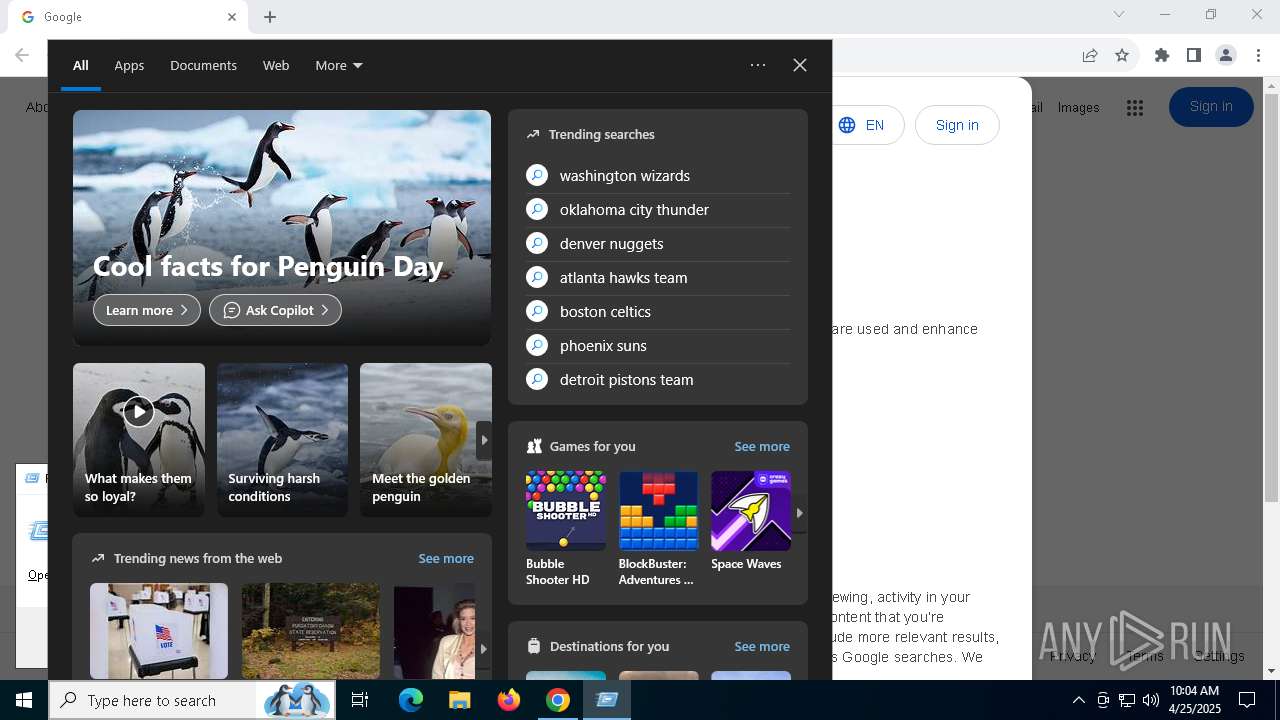Open 'What makes them so loyal?' video card
The image size is (1280, 720).
pyautogui.click(x=139, y=440)
